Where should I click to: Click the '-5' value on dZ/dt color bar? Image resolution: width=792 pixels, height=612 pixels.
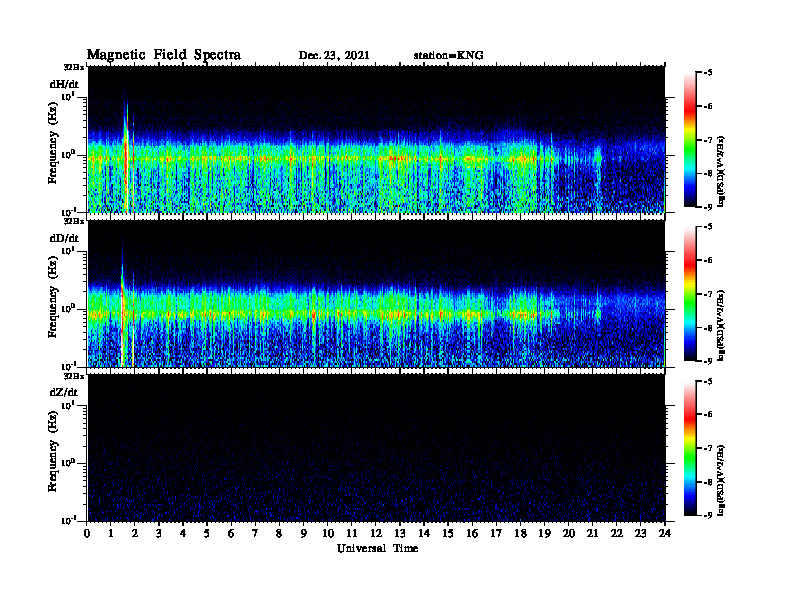[708, 381]
